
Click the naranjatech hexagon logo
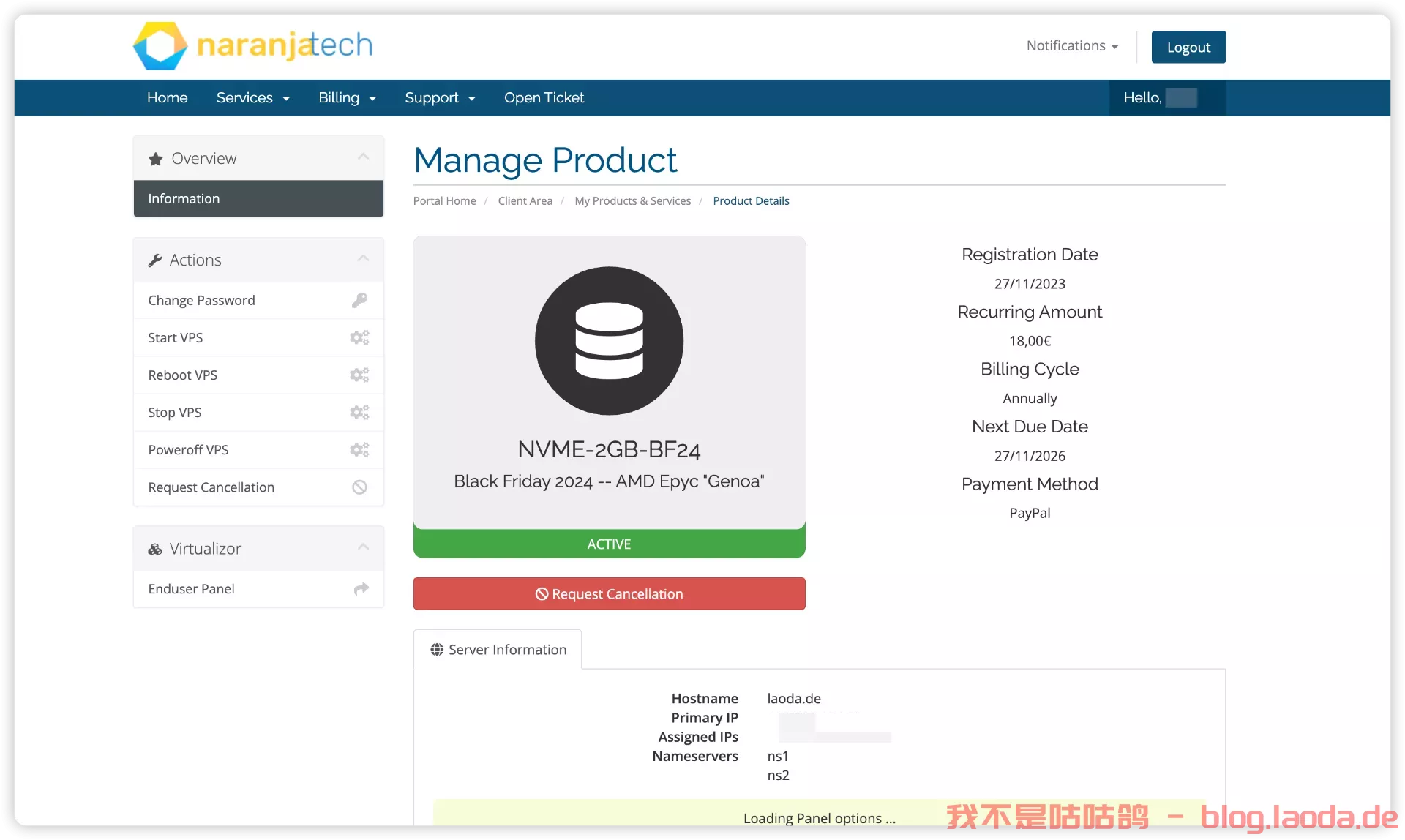(161, 45)
